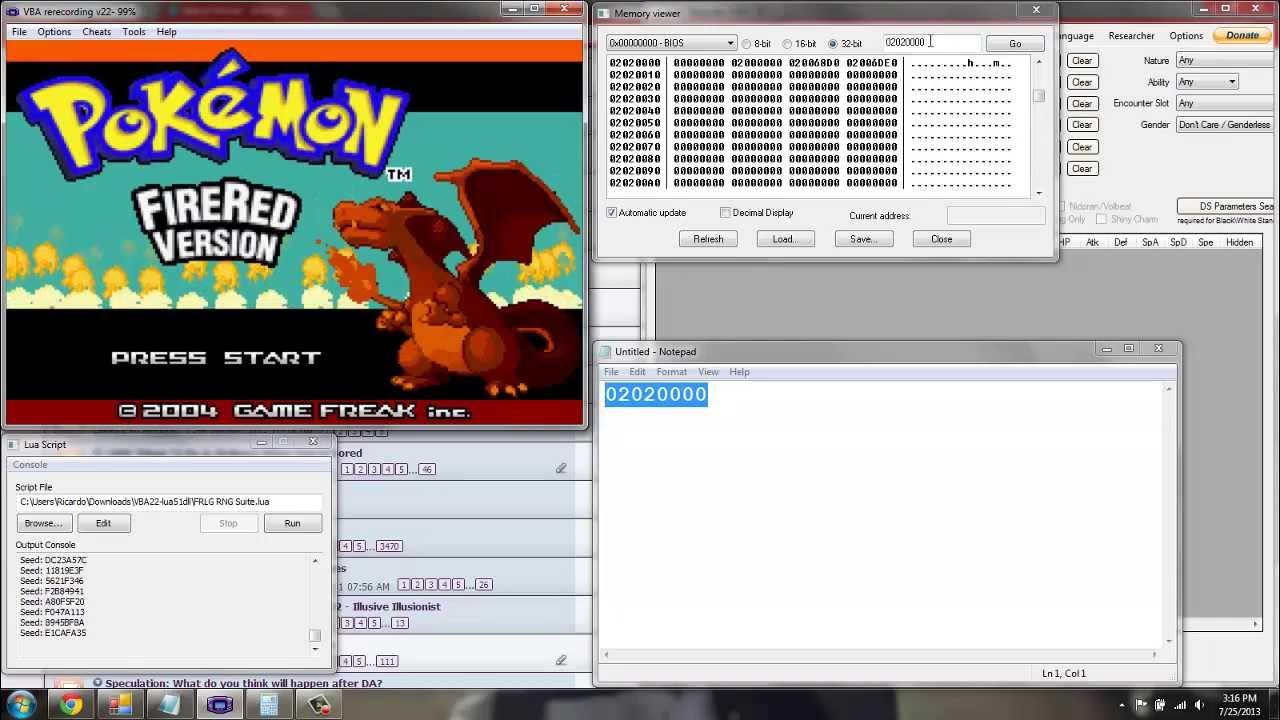Click page 13 link under Illusive Illusionist
The image size is (1280, 720).
[x=400, y=623]
